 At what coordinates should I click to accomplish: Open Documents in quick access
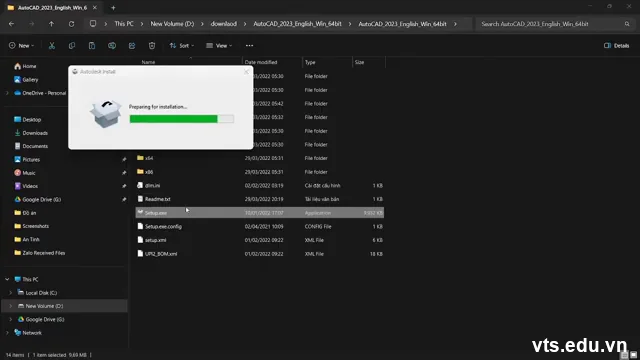31,146
